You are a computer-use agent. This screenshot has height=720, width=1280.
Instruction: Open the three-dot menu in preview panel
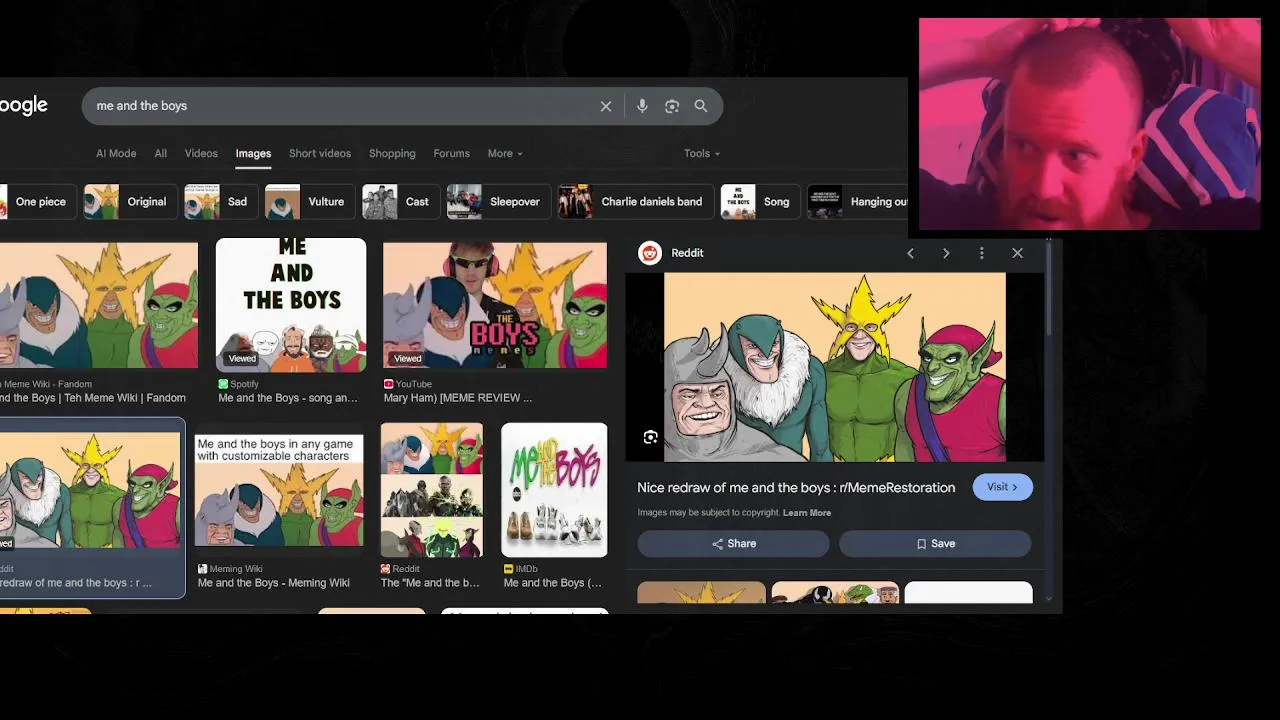coord(981,253)
